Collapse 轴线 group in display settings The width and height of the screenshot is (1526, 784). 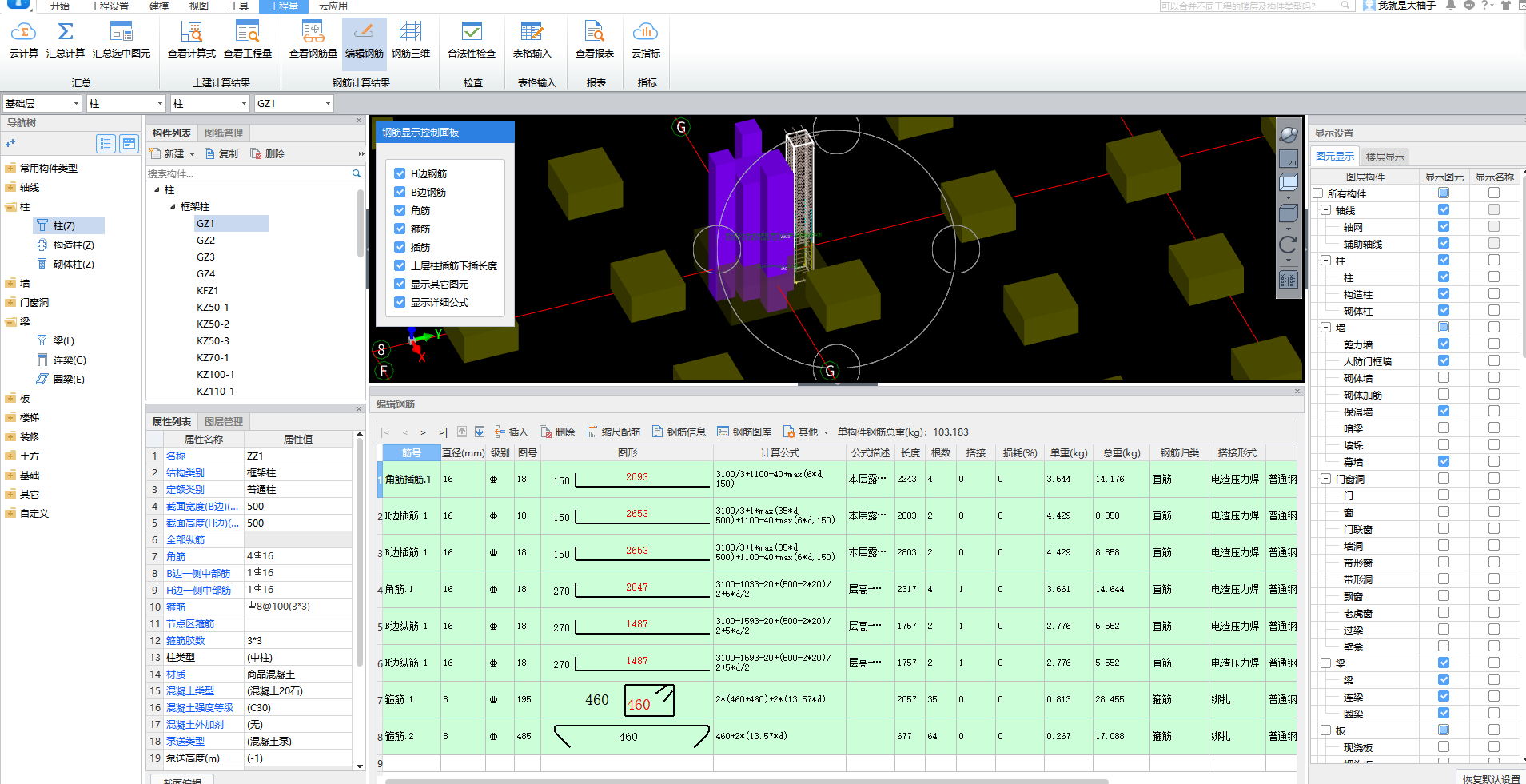click(1326, 210)
